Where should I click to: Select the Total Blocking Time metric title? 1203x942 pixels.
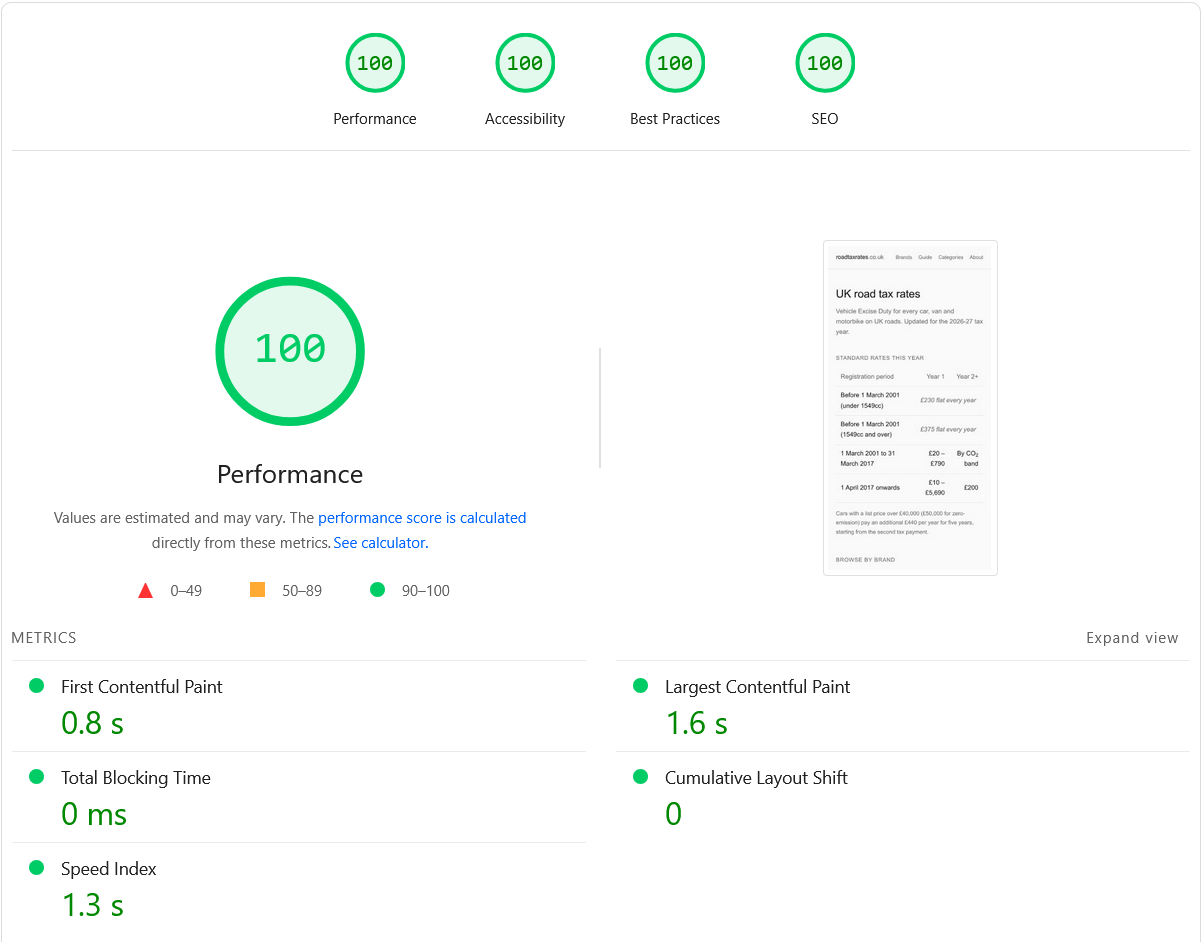pyautogui.click(x=136, y=778)
